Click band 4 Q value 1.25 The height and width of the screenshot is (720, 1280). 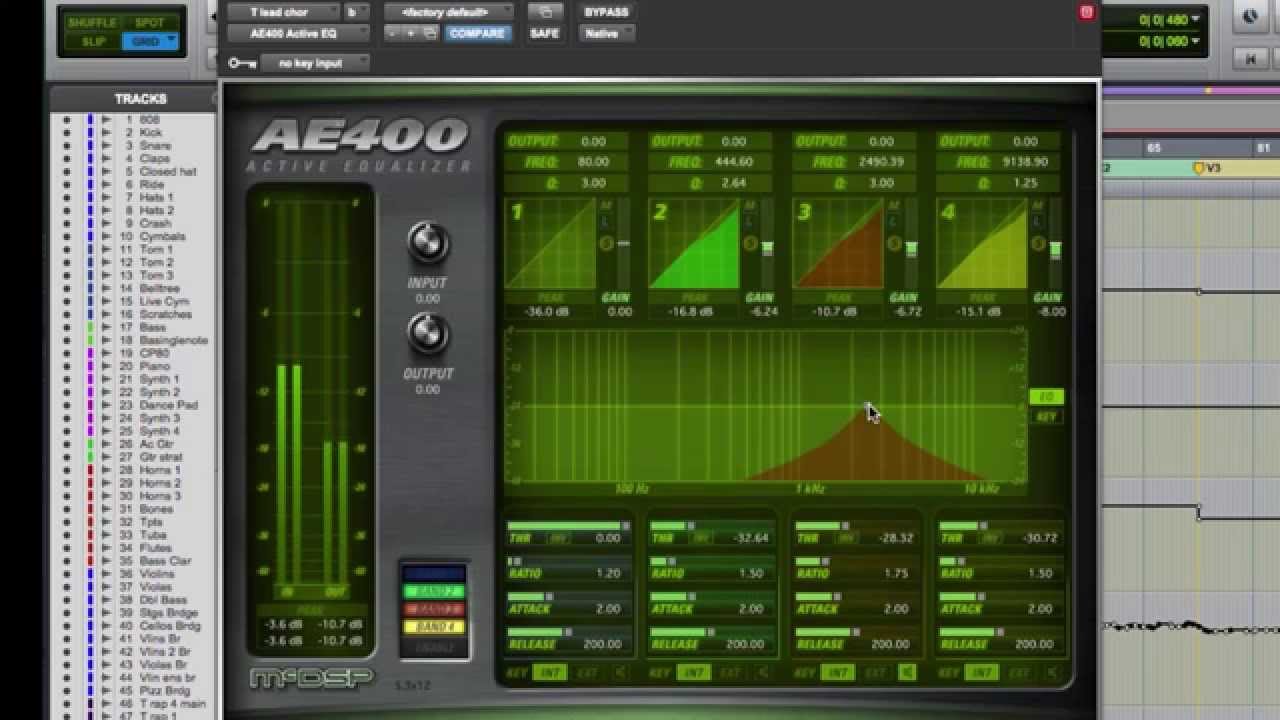(x=1025, y=183)
